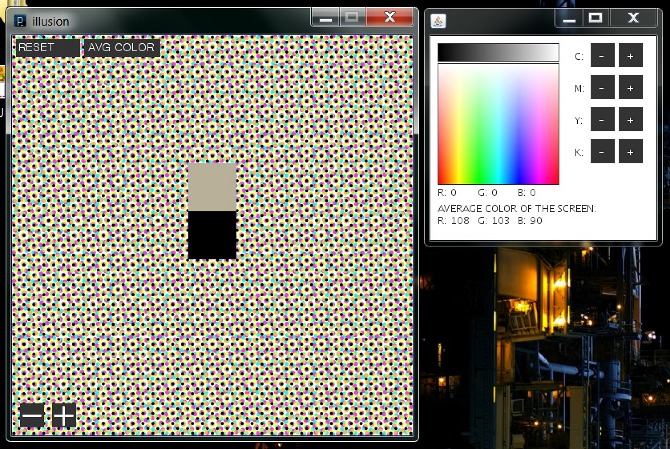
Task: Increase the Y value with plus
Action: [630, 120]
